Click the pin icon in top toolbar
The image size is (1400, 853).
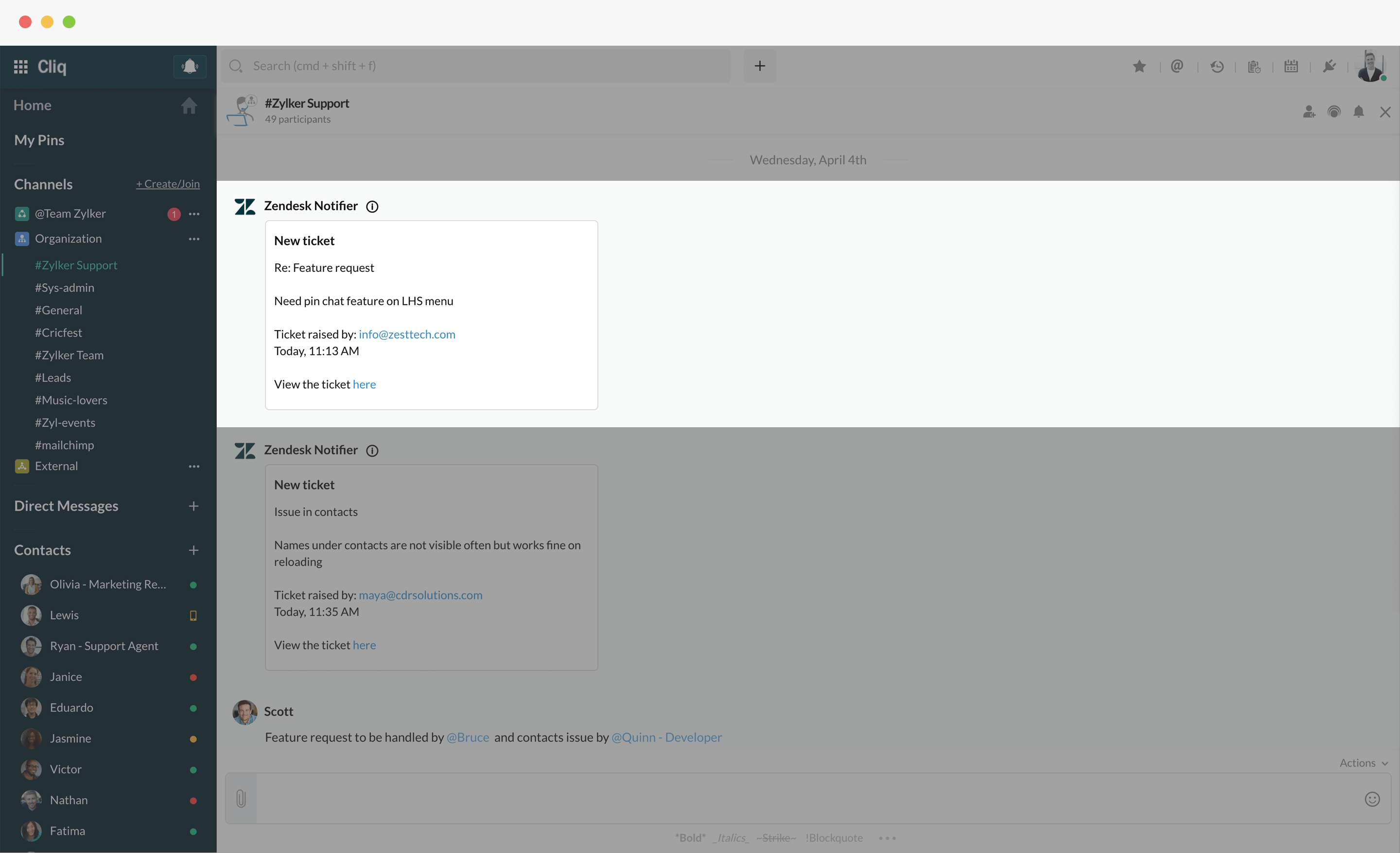click(1329, 67)
